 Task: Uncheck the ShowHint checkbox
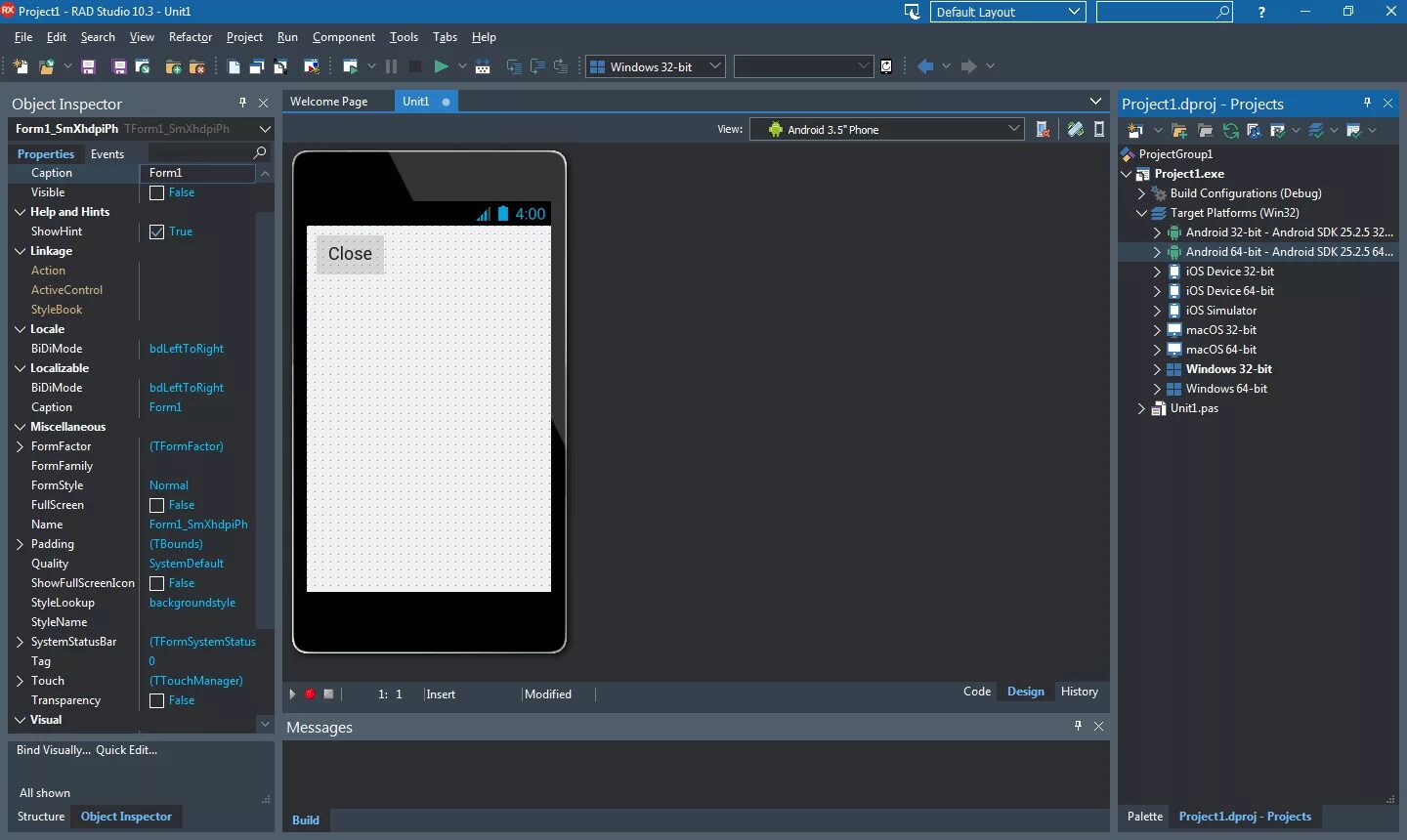pyautogui.click(x=156, y=232)
